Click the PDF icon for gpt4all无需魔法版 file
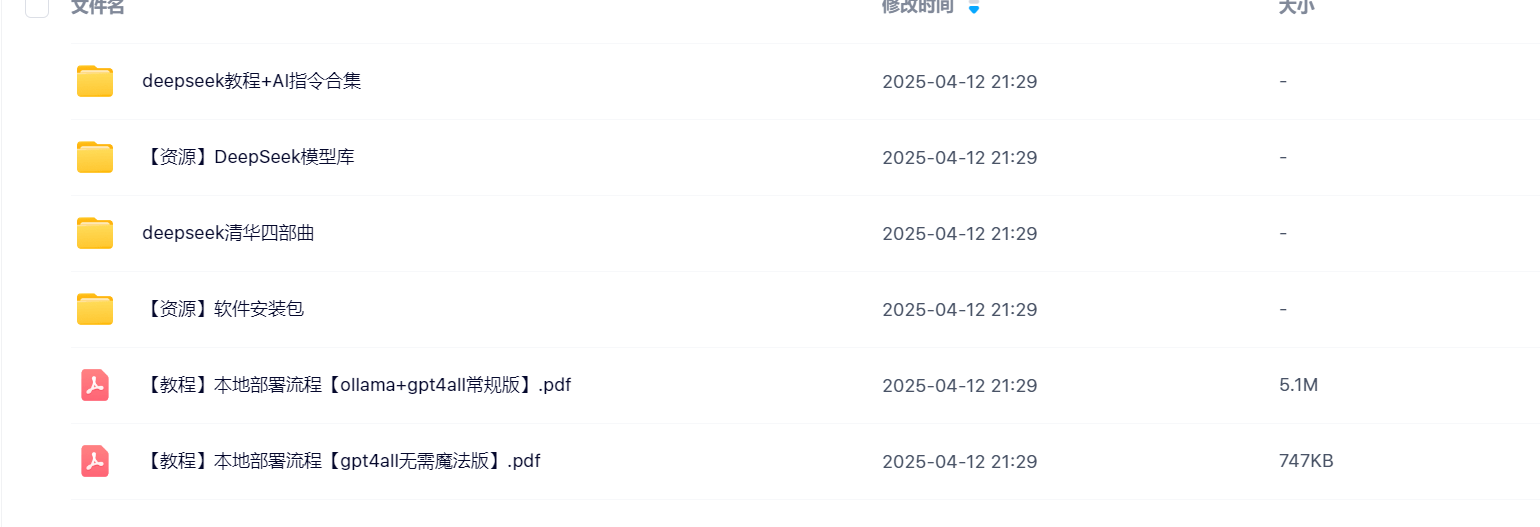 tap(95, 461)
